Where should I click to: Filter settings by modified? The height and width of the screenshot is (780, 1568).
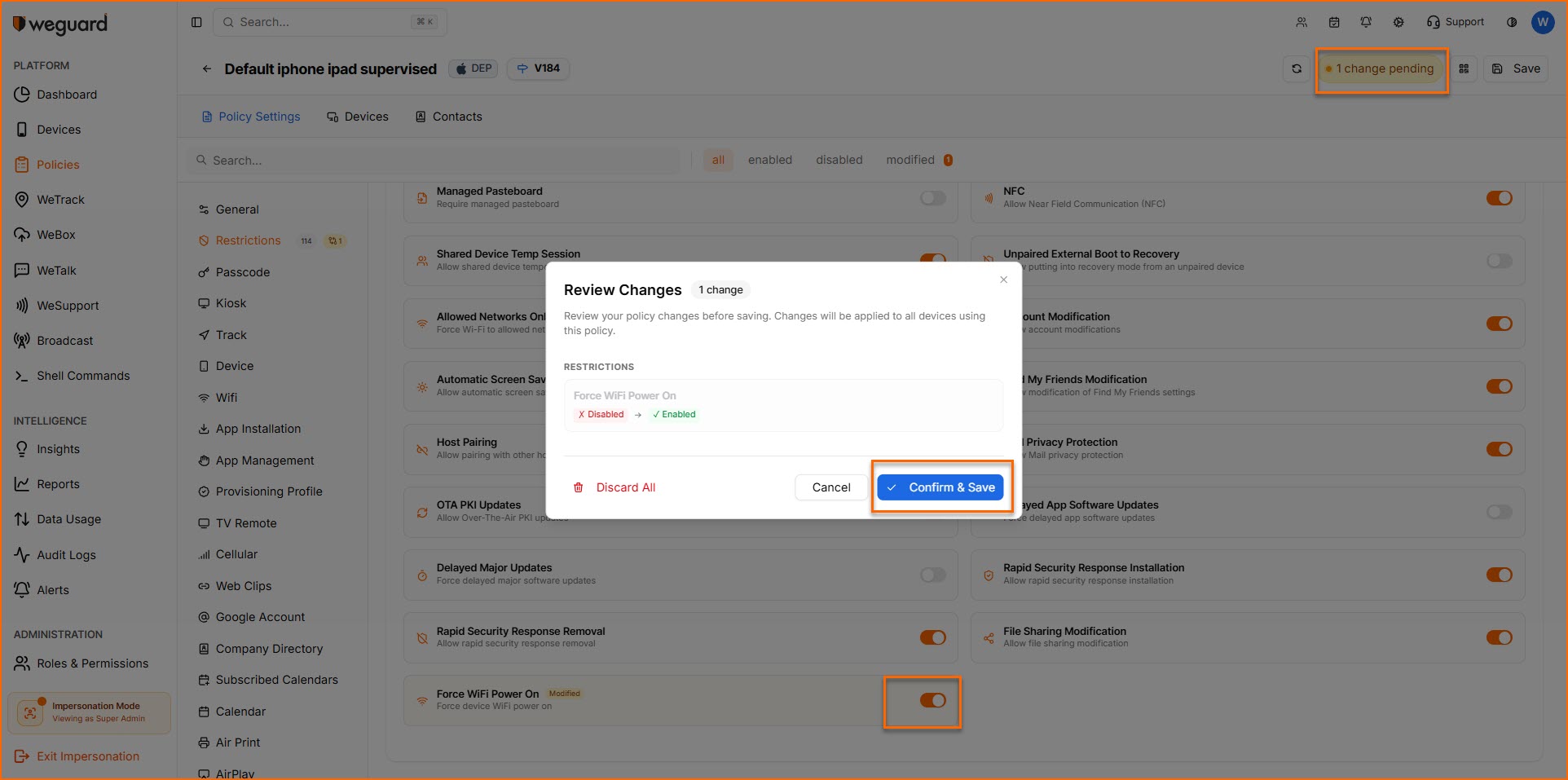pos(910,160)
